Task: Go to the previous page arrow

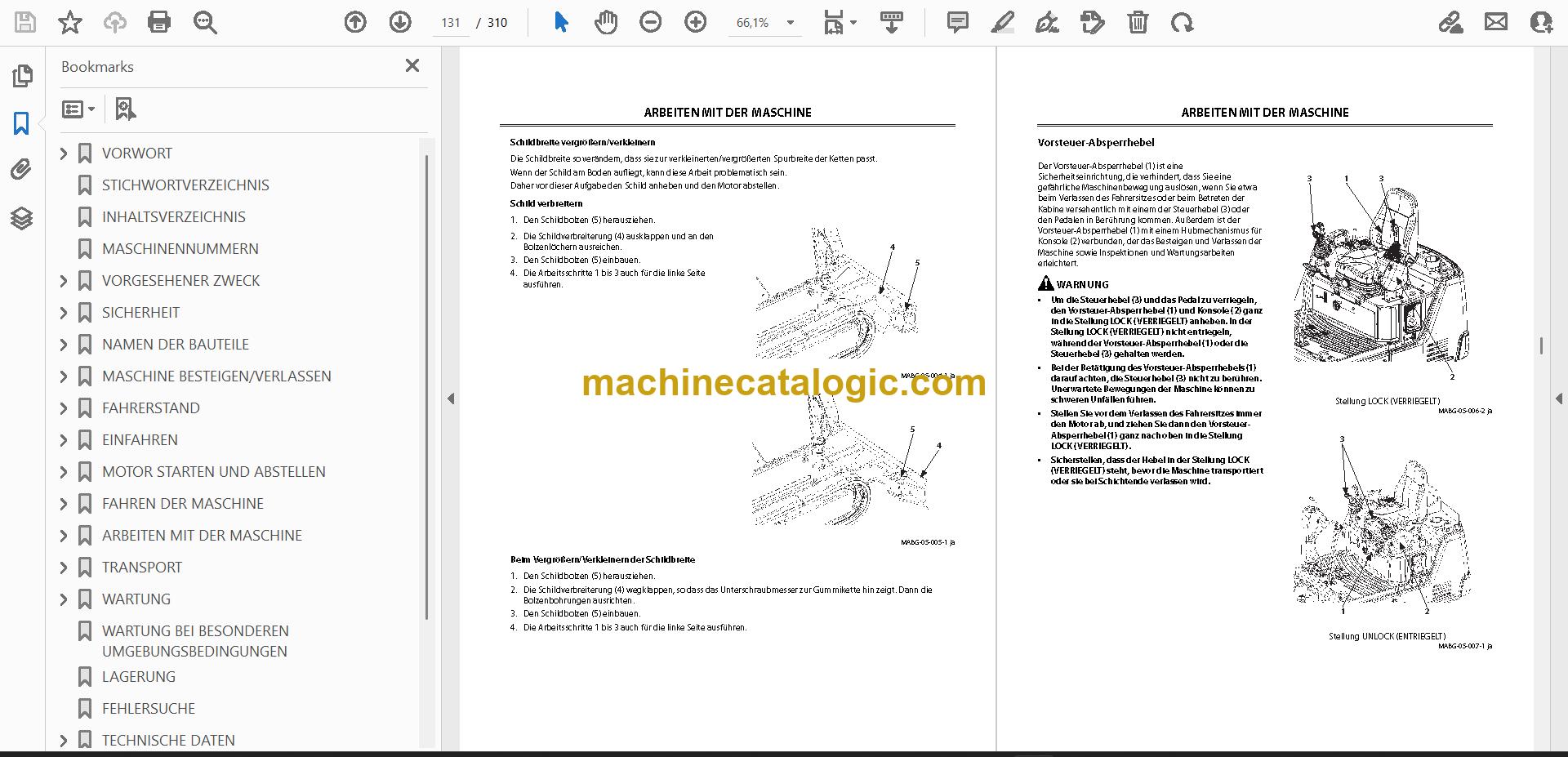Action: click(x=355, y=22)
